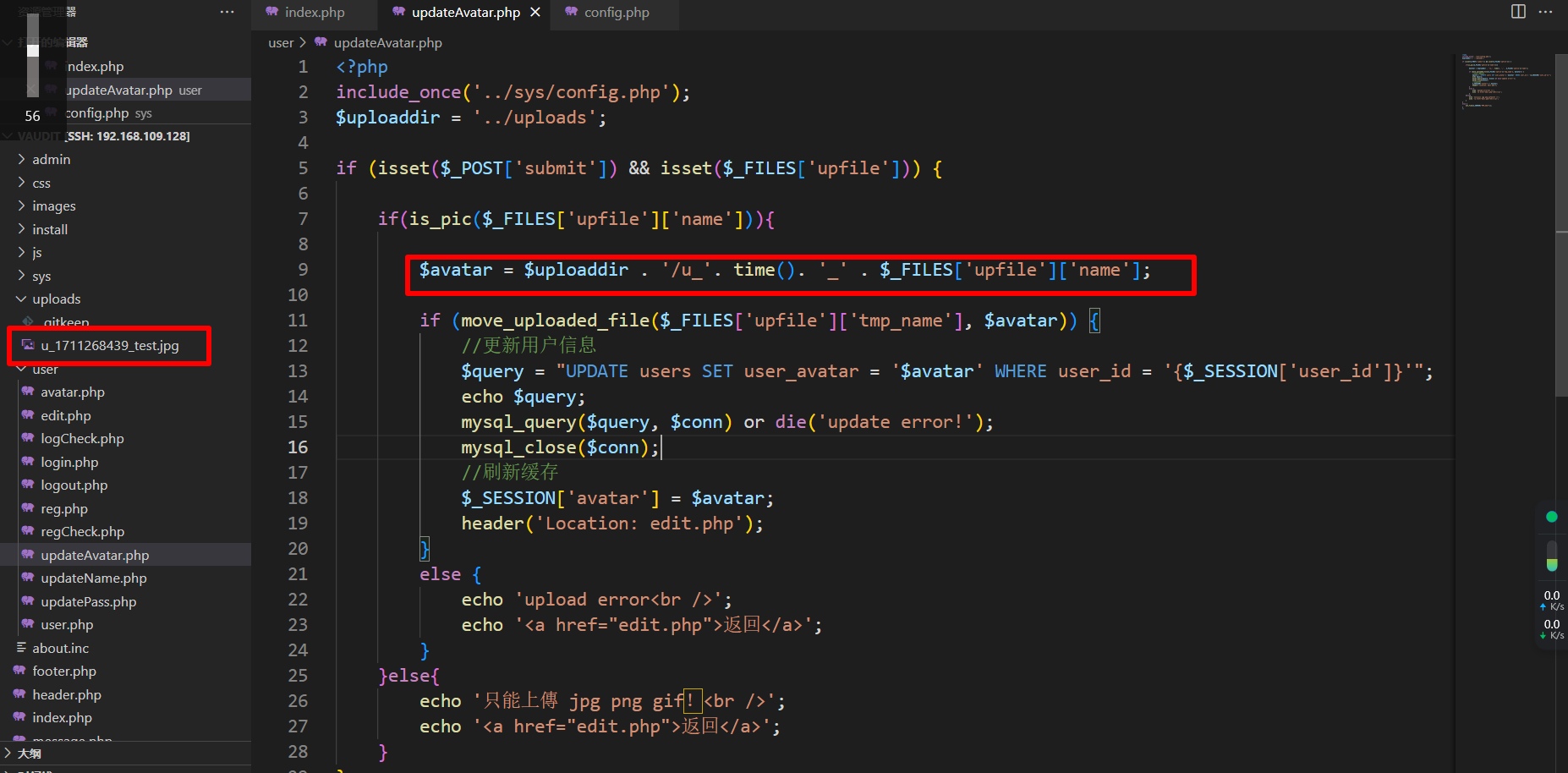Click the 'user' breadcrumb segment
This screenshot has height=773, width=1568.
click(281, 42)
